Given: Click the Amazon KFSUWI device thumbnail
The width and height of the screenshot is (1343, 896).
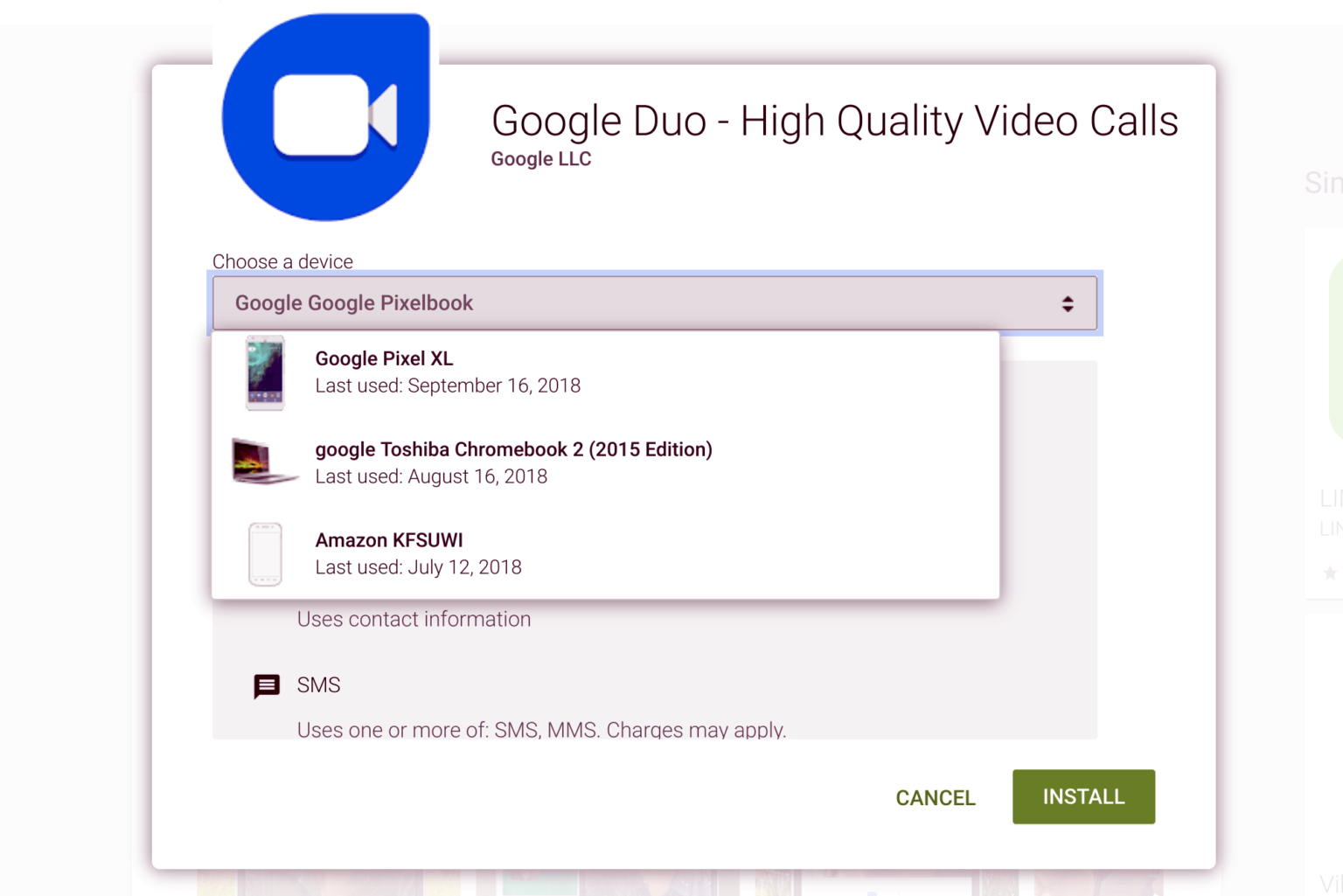Looking at the screenshot, I should (265, 554).
